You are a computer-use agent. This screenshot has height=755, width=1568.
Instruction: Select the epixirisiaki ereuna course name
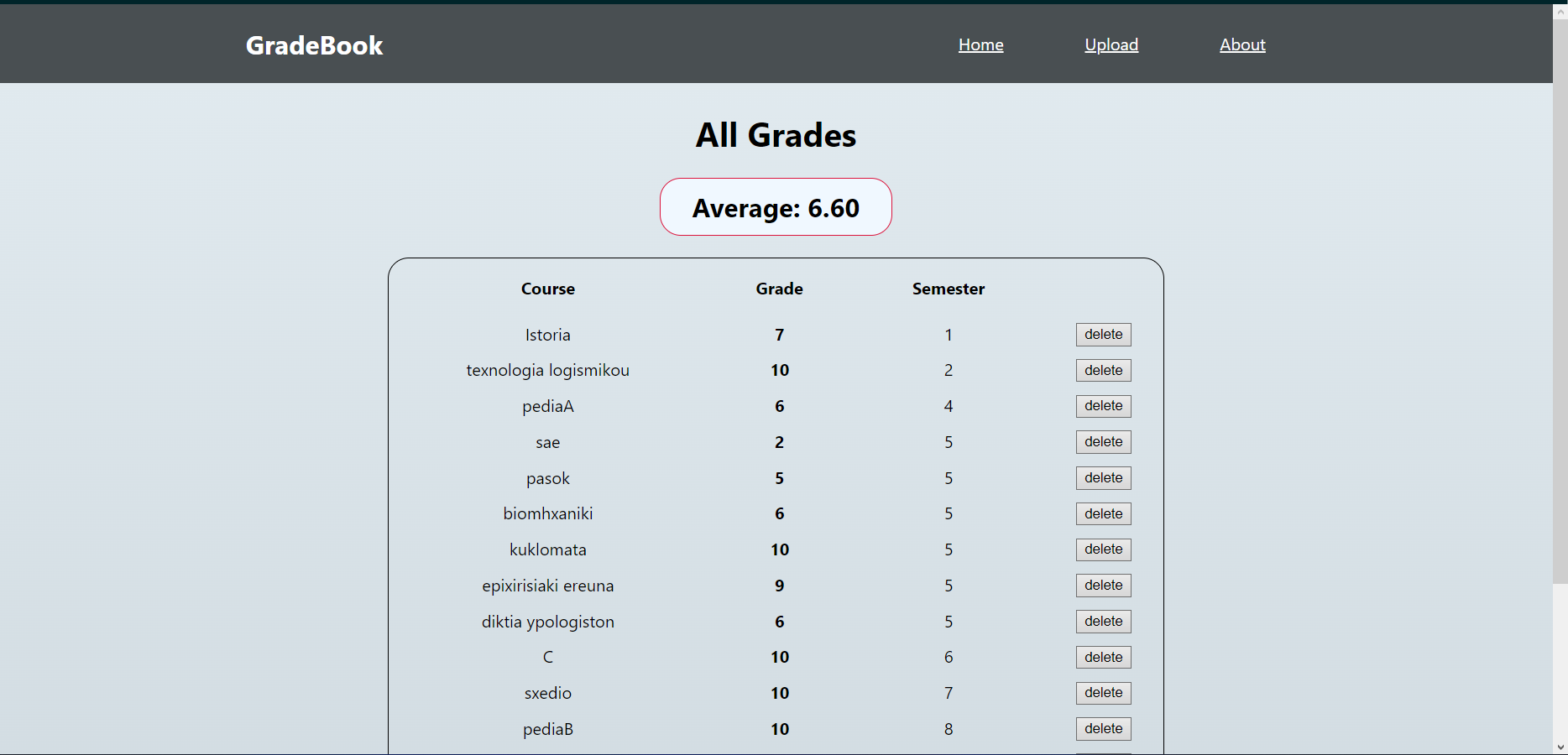click(x=548, y=586)
